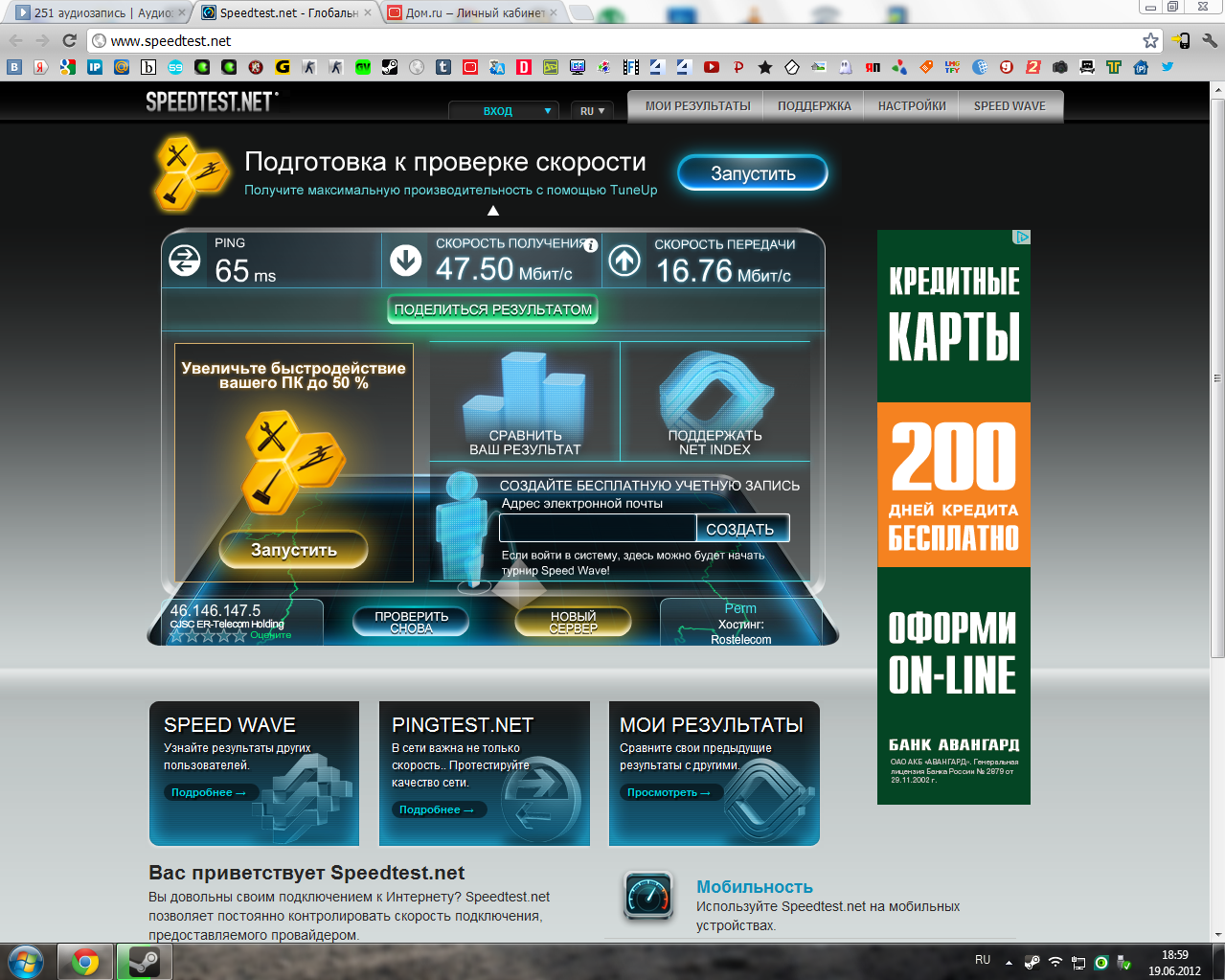The image size is (1225, 980).
Task: Open the YouTube bookmark icon
Action: 712,67
